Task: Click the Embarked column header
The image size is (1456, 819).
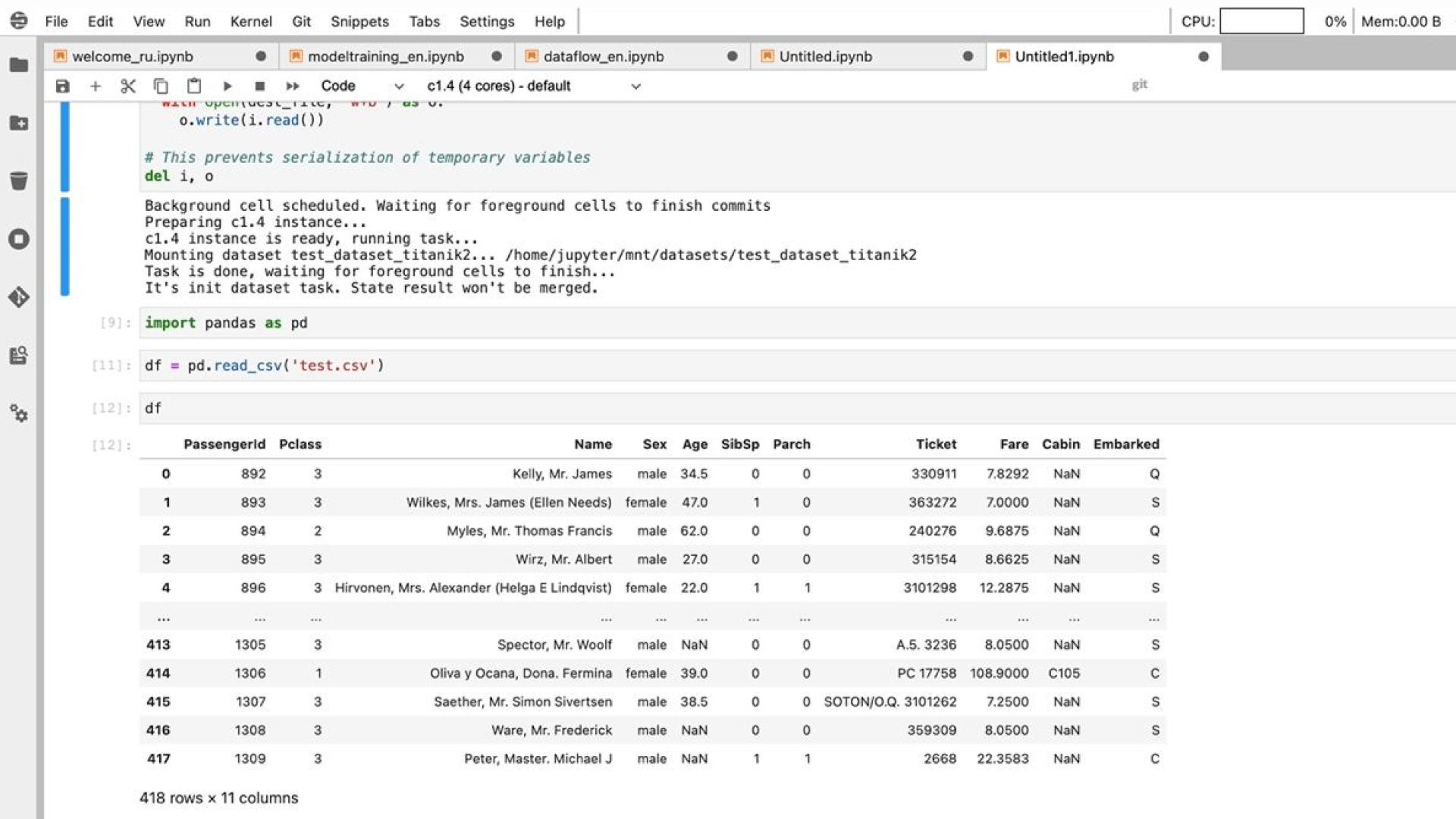Action: click(x=1126, y=444)
